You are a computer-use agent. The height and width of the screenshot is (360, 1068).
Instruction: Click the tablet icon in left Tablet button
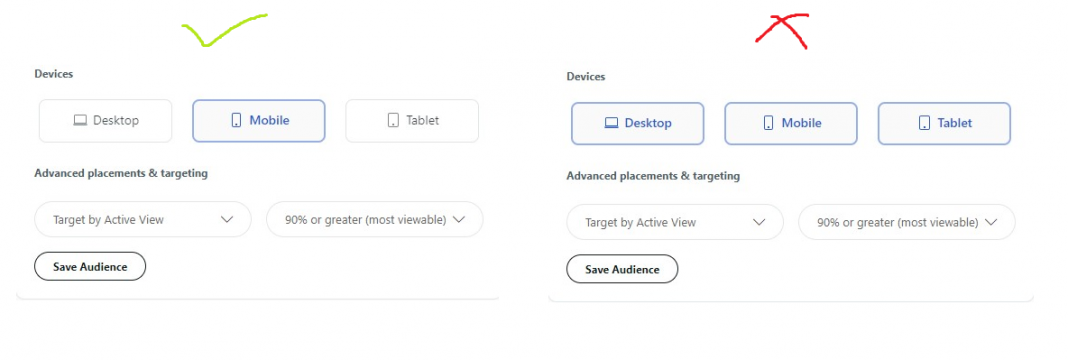pyautogui.click(x=393, y=120)
